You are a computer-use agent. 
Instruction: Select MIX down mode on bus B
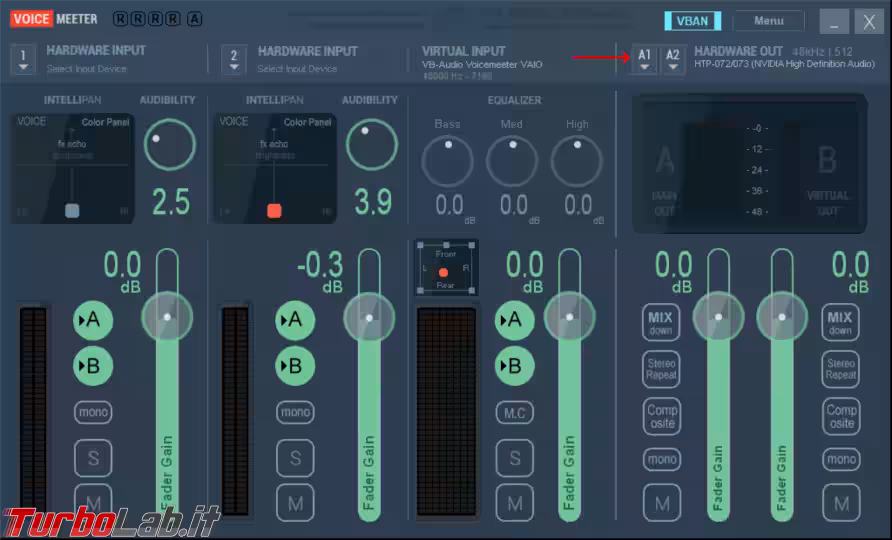(x=840, y=323)
